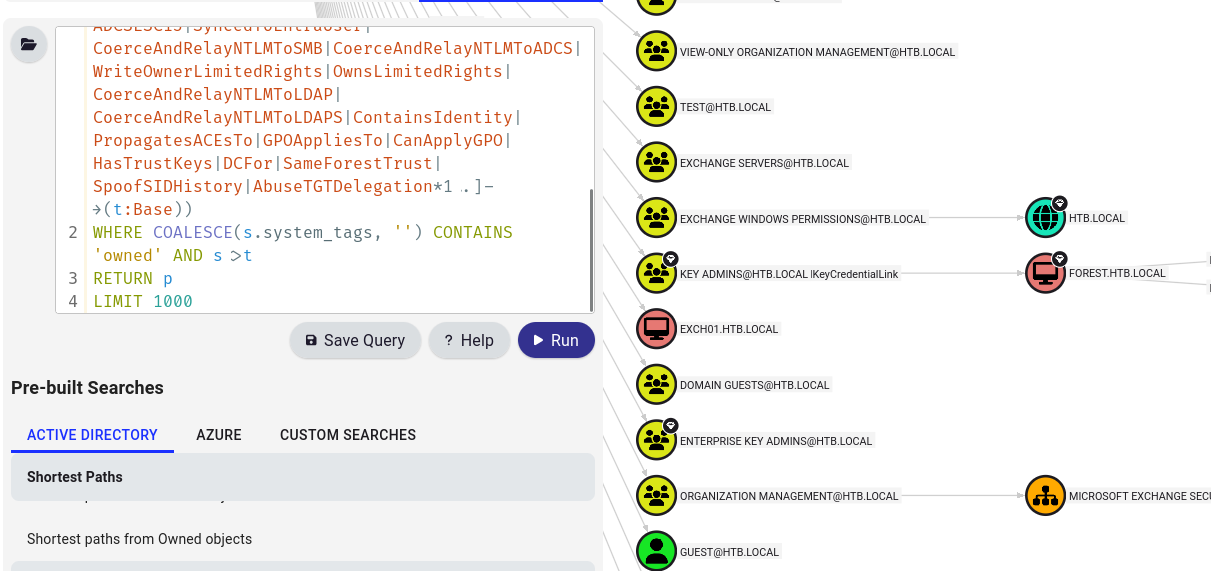This screenshot has width=1211, height=571.
Task: Click the KEY ADMINS@HTB.LOCAL lKeyCredentialLink label
Action: 789,273
